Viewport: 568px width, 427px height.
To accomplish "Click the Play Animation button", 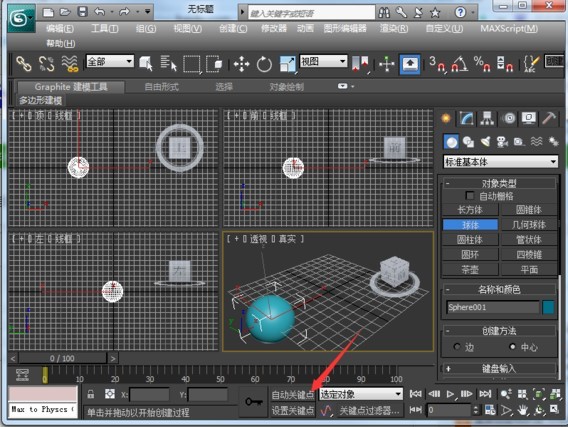I will click(450, 394).
